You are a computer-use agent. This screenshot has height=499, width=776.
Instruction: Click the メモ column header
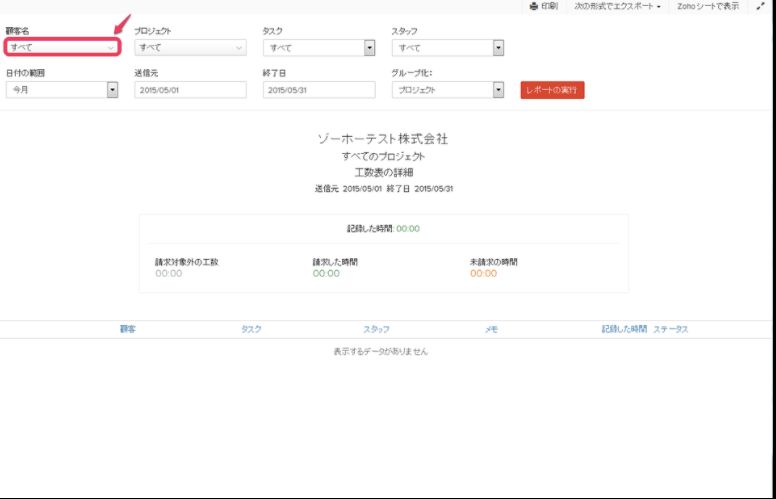pyautogui.click(x=491, y=329)
